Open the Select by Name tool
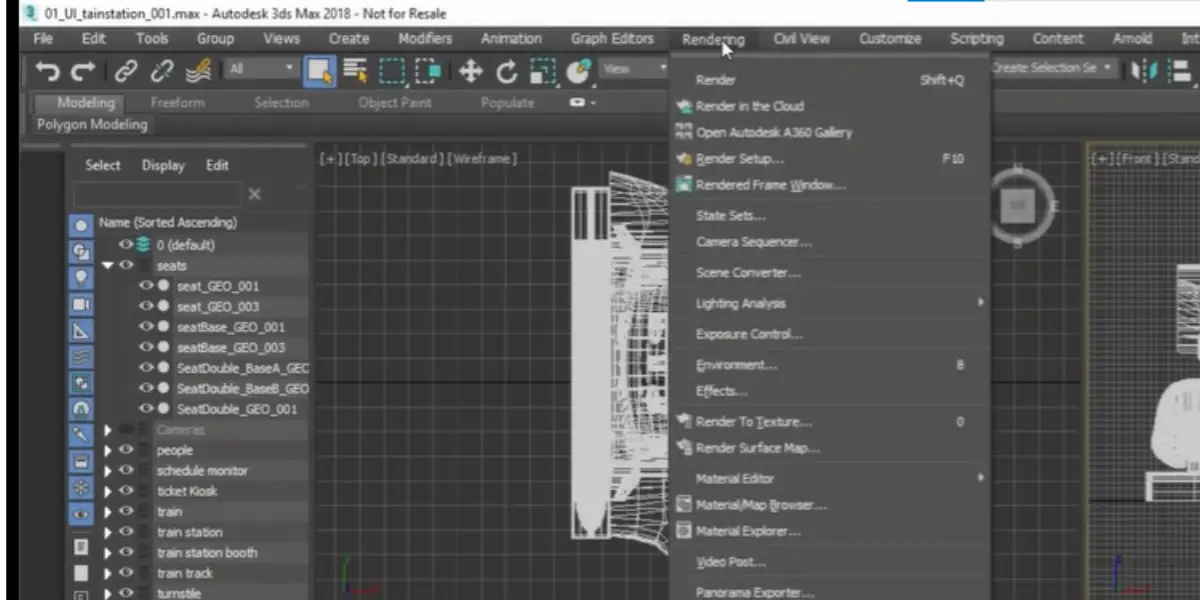The width and height of the screenshot is (1200, 600). click(355, 70)
